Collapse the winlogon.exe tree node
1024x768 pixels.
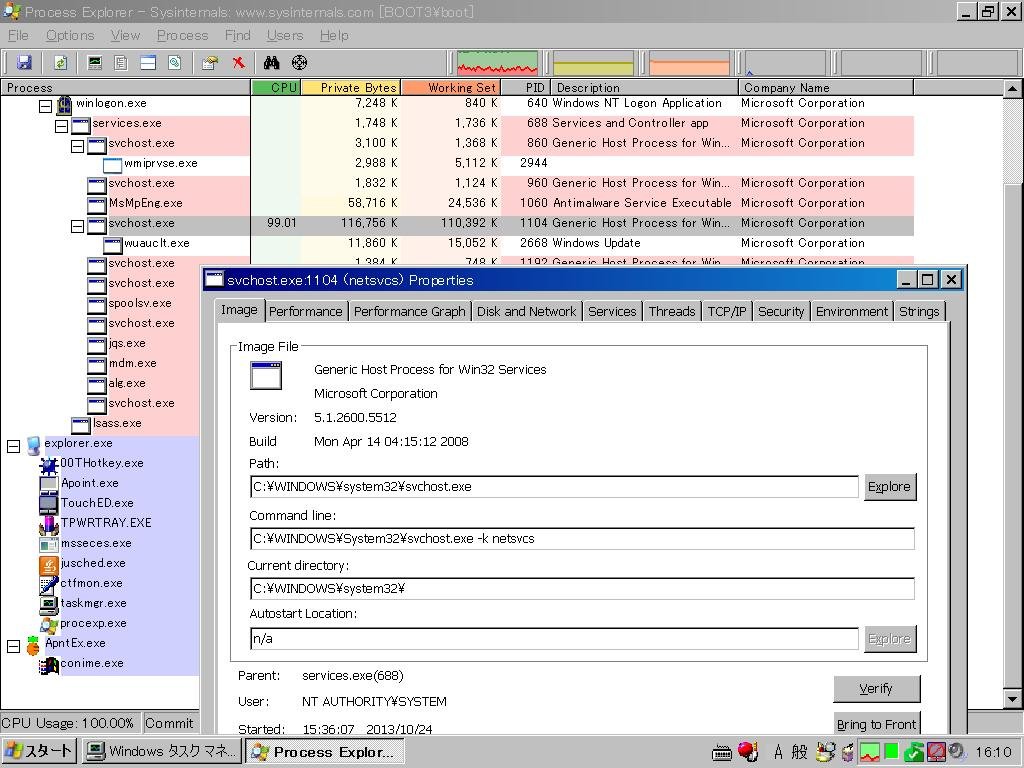coord(45,106)
